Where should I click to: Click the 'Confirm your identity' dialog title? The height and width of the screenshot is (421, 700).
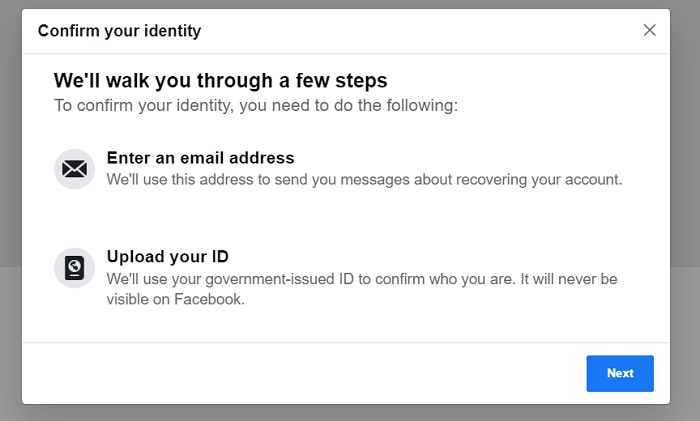(120, 31)
